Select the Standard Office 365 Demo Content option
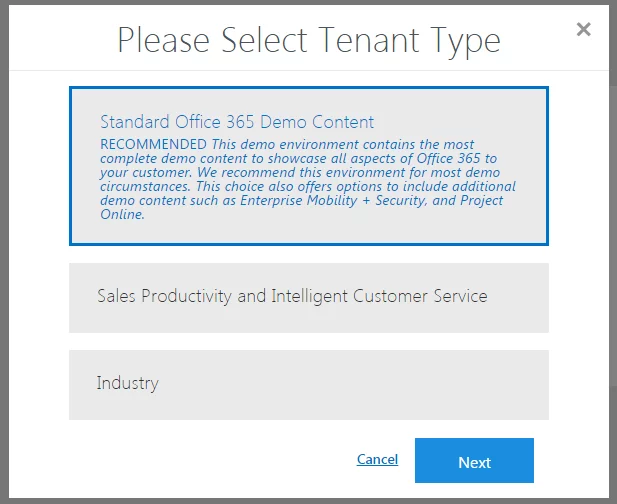The width and height of the screenshot is (617, 504). (308, 166)
